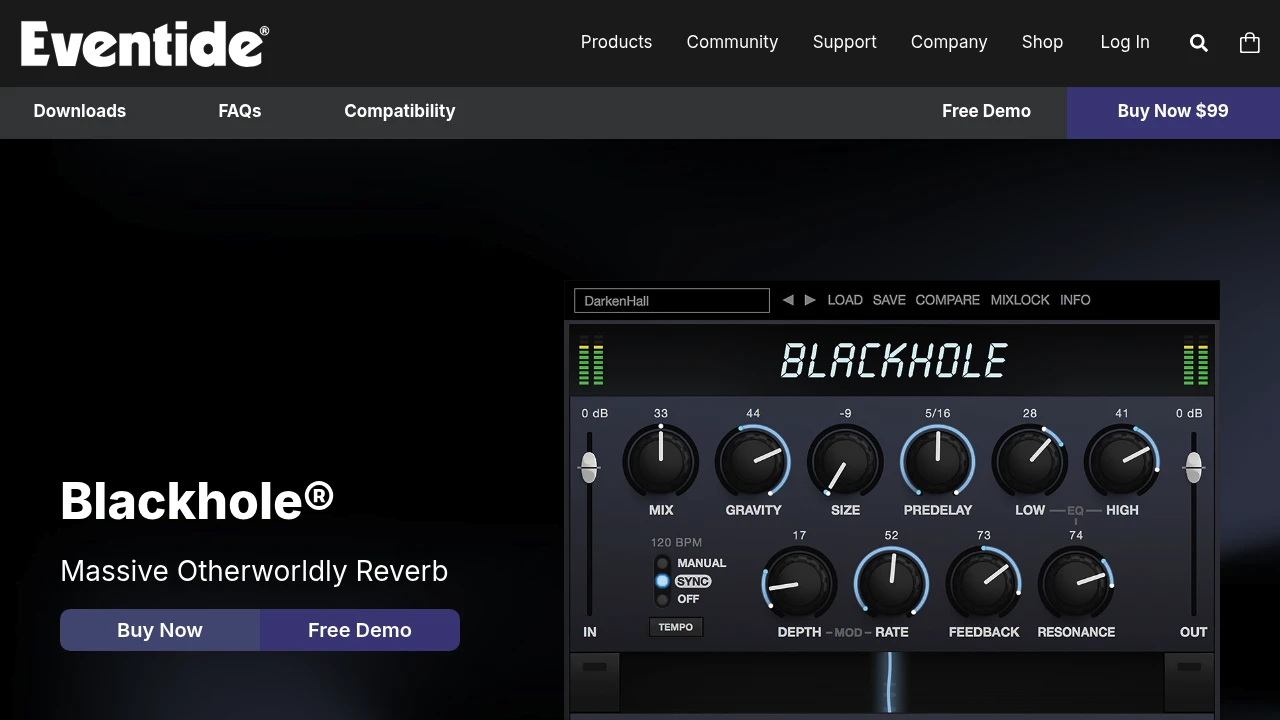Click the BLACKHOLE display title
Image resolution: width=1280 pixels, height=720 pixels.
tap(894, 361)
